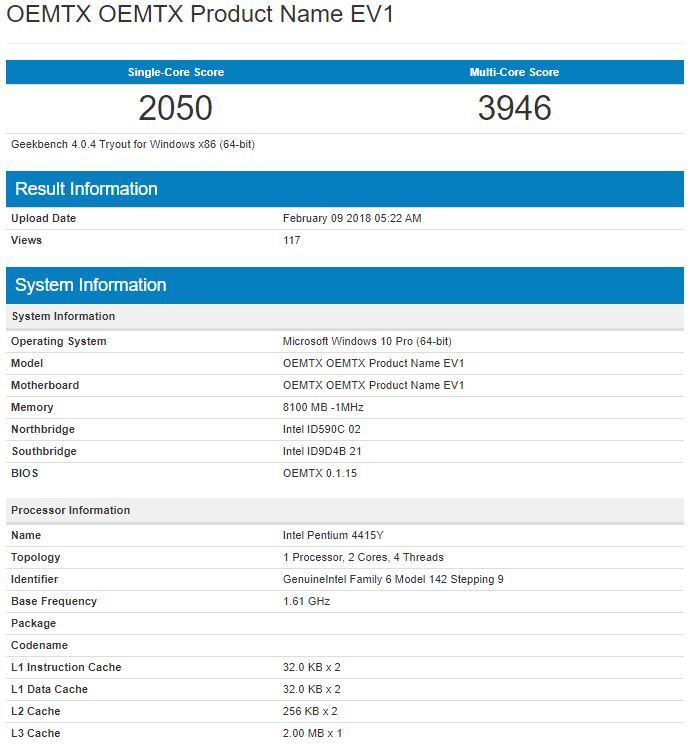Image resolution: width=693 pixels, height=751 pixels.
Task: Click the page title OEMTX OEMTX Product Name EV1
Action: tap(200, 13)
